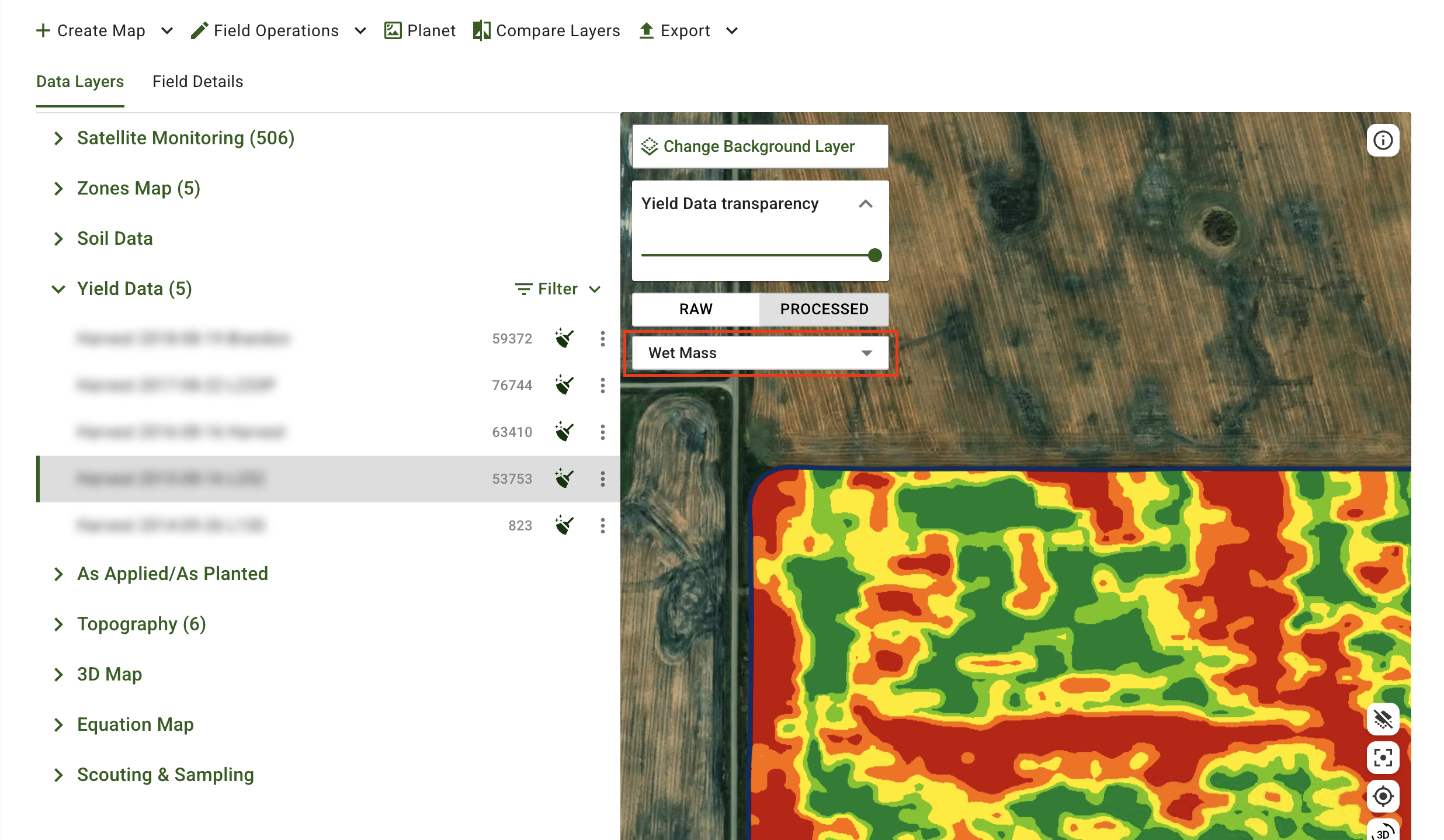This screenshot has height=840, width=1444.
Task: Click the Yield Data transparency slider handle
Action: (874, 255)
